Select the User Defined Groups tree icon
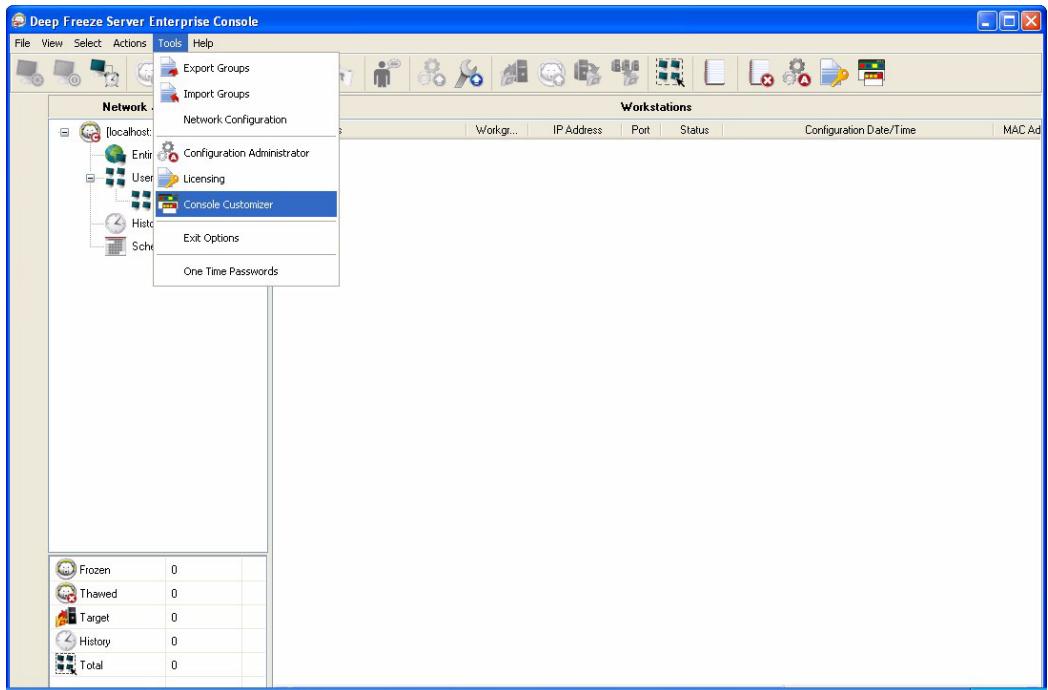 pos(115,177)
